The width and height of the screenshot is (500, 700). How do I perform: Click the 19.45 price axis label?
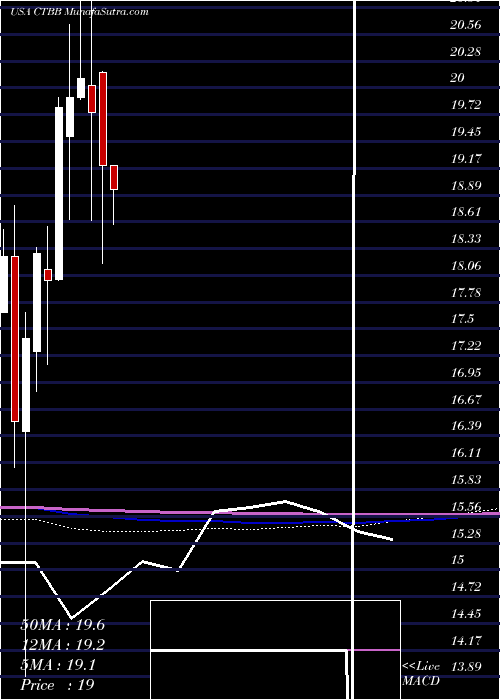click(466, 132)
